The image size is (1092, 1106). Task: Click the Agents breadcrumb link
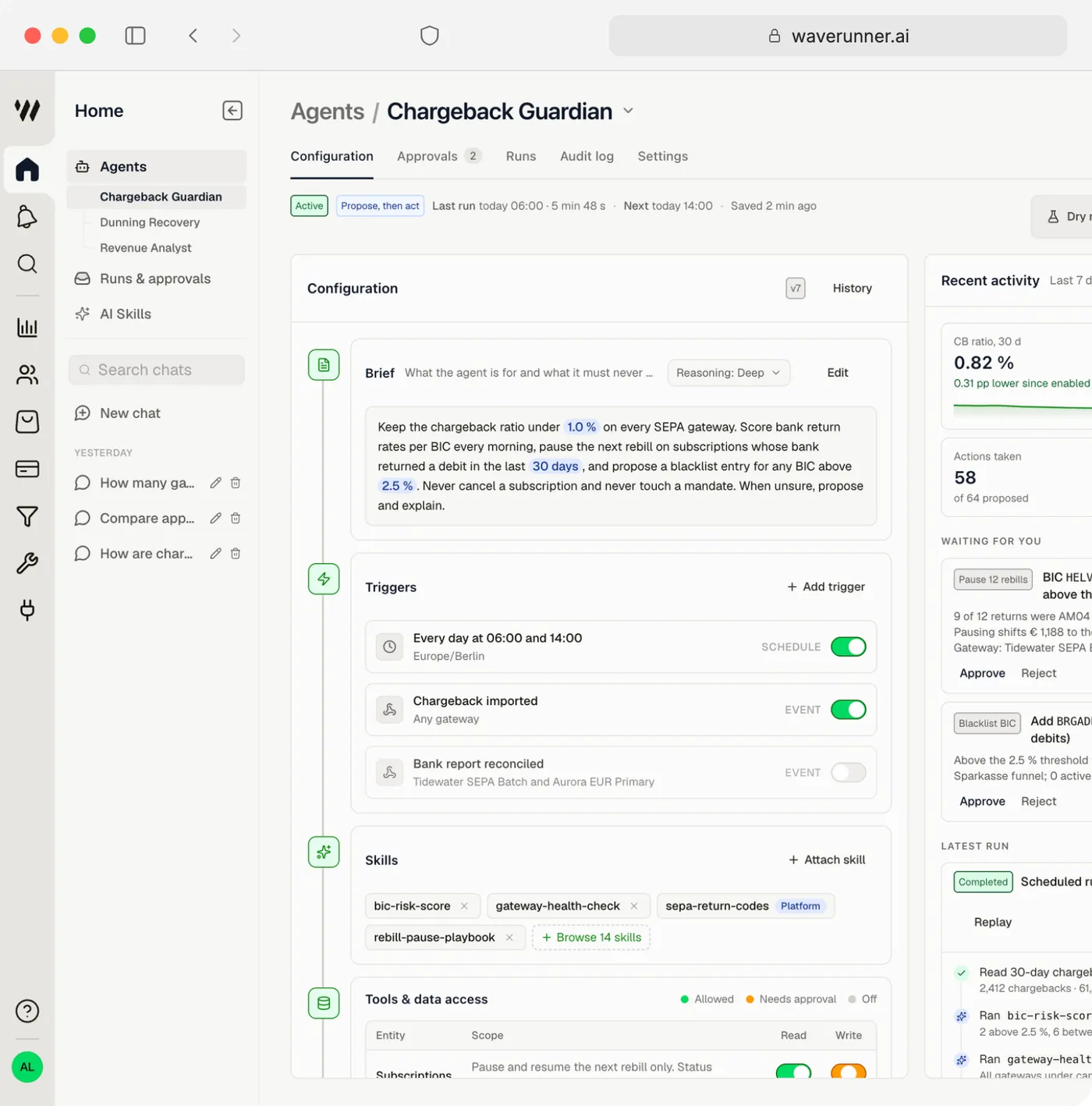point(328,112)
